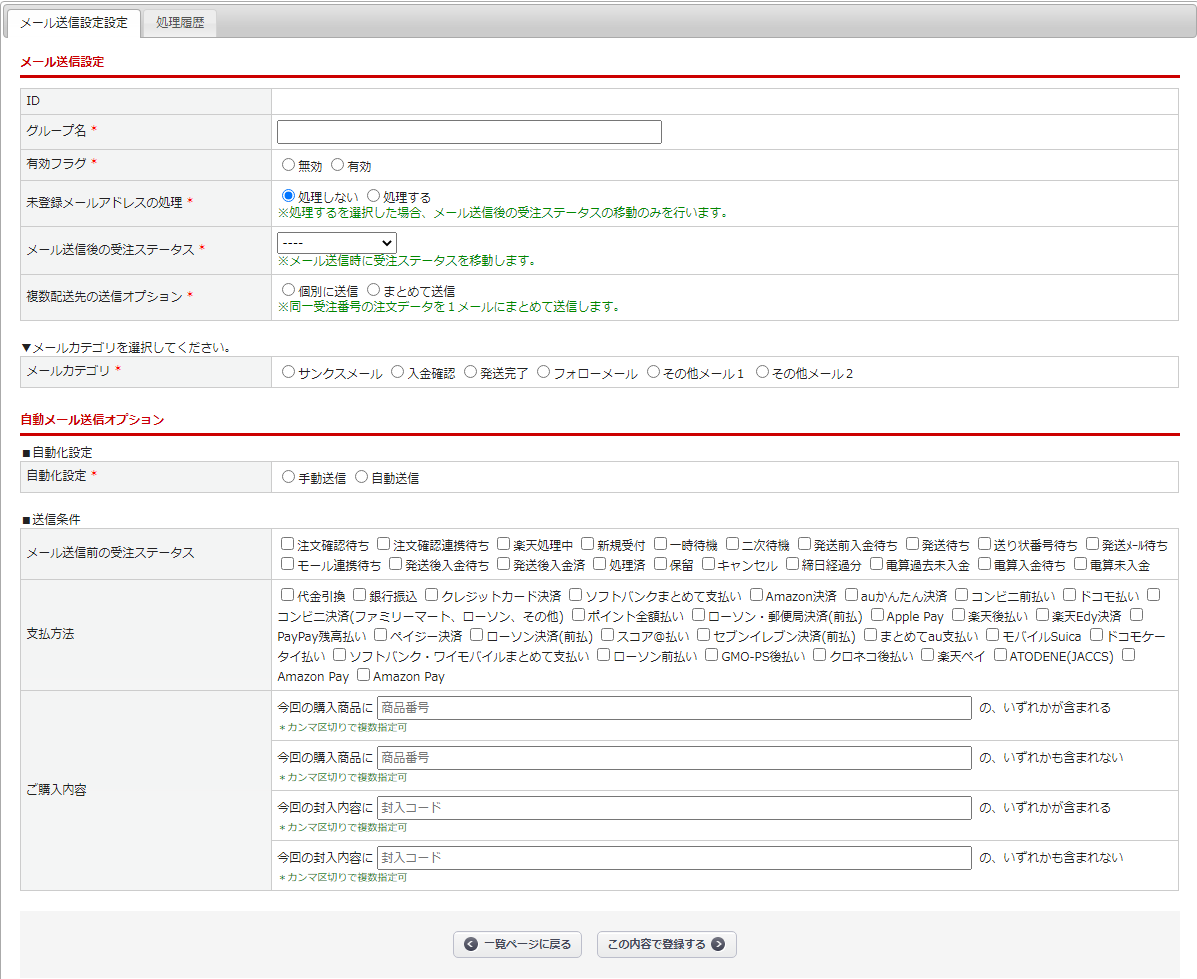
Task: Check the 銀行振込 payment method
Action: tap(360, 595)
